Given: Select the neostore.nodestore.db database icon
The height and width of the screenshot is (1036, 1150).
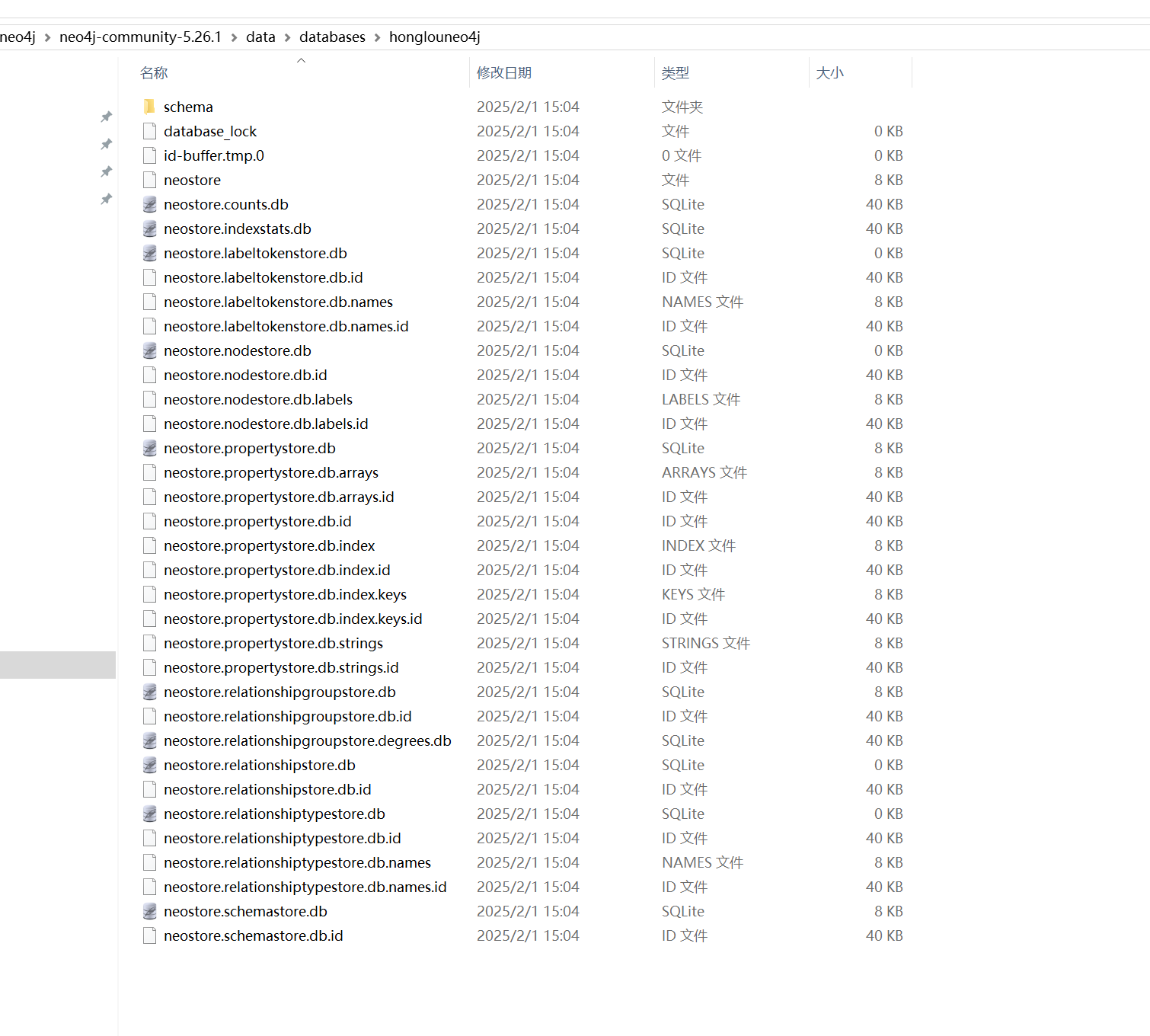Looking at the screenshot, I should pos(149,350).
